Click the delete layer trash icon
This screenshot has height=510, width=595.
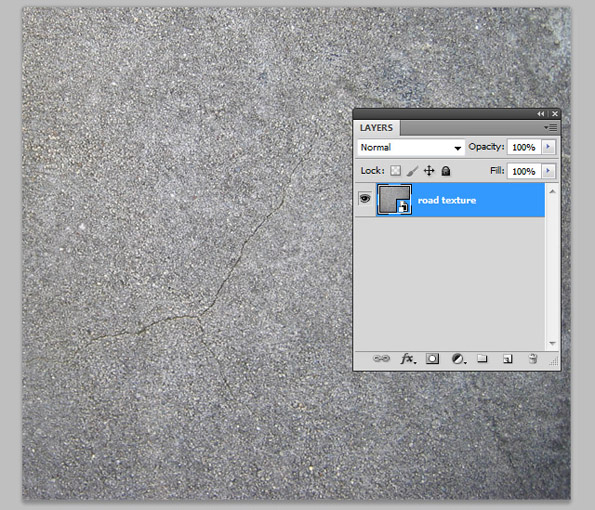pyautogui.click(x=533, y=359)
